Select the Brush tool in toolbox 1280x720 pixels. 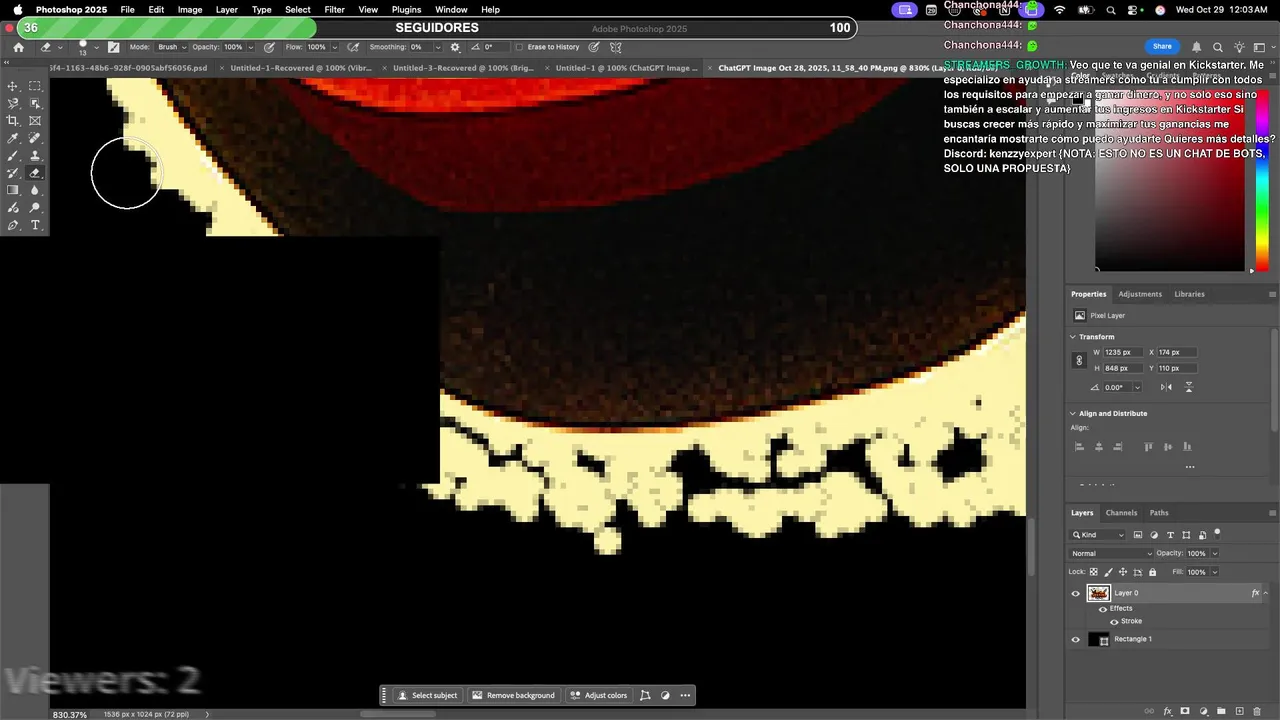click(13, 156)
